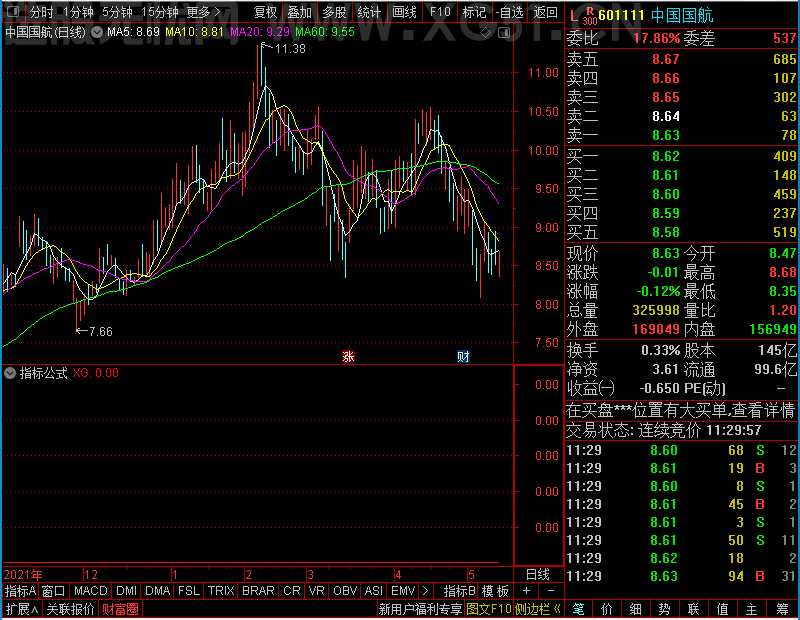Click the 标记 mark button
The width and height of the screenshot is (800, 620).
pos(474,12)
